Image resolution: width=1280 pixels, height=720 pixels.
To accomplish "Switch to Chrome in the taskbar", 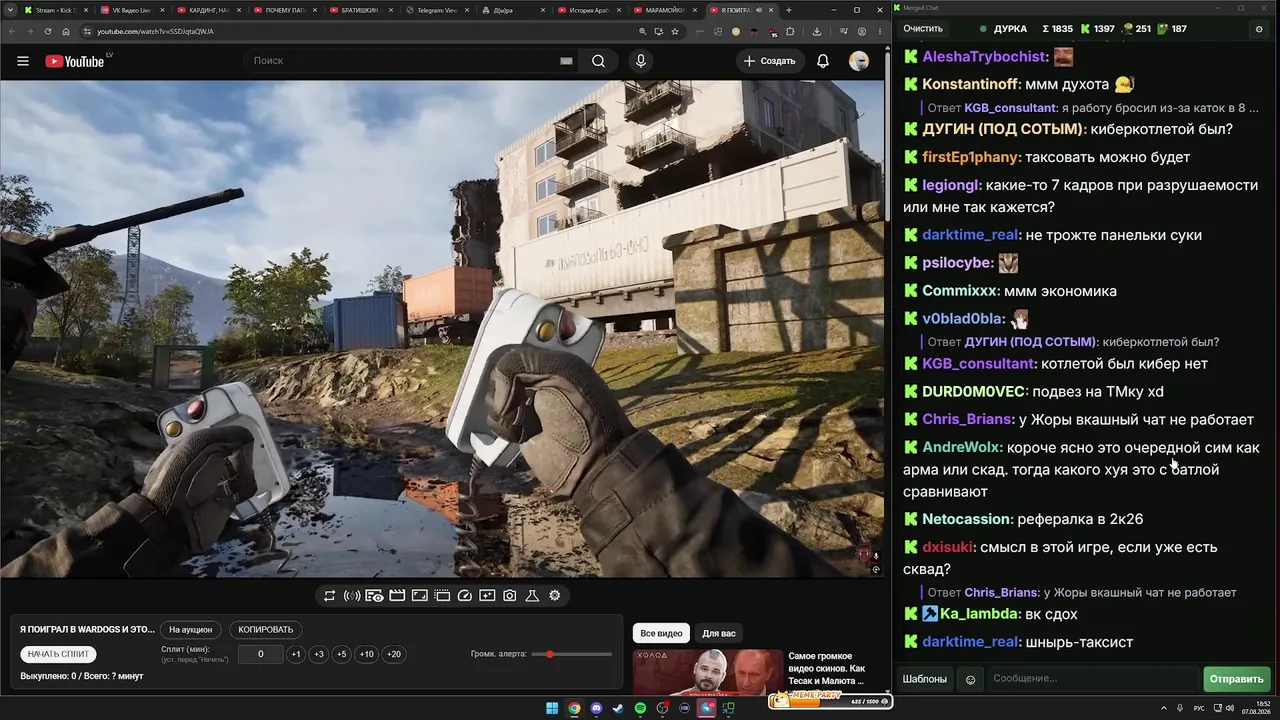I will pyautogui.click(x=574, y=709).
